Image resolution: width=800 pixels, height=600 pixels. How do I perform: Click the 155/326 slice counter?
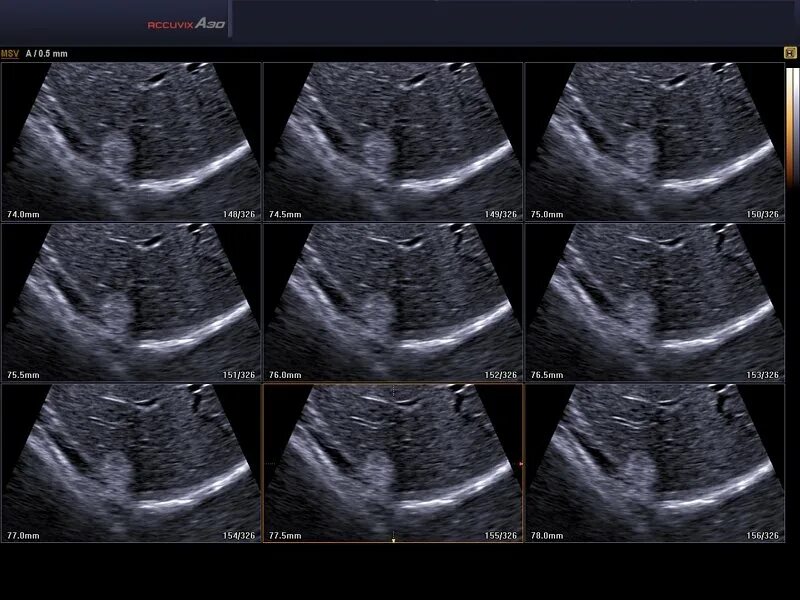(501, 536)
